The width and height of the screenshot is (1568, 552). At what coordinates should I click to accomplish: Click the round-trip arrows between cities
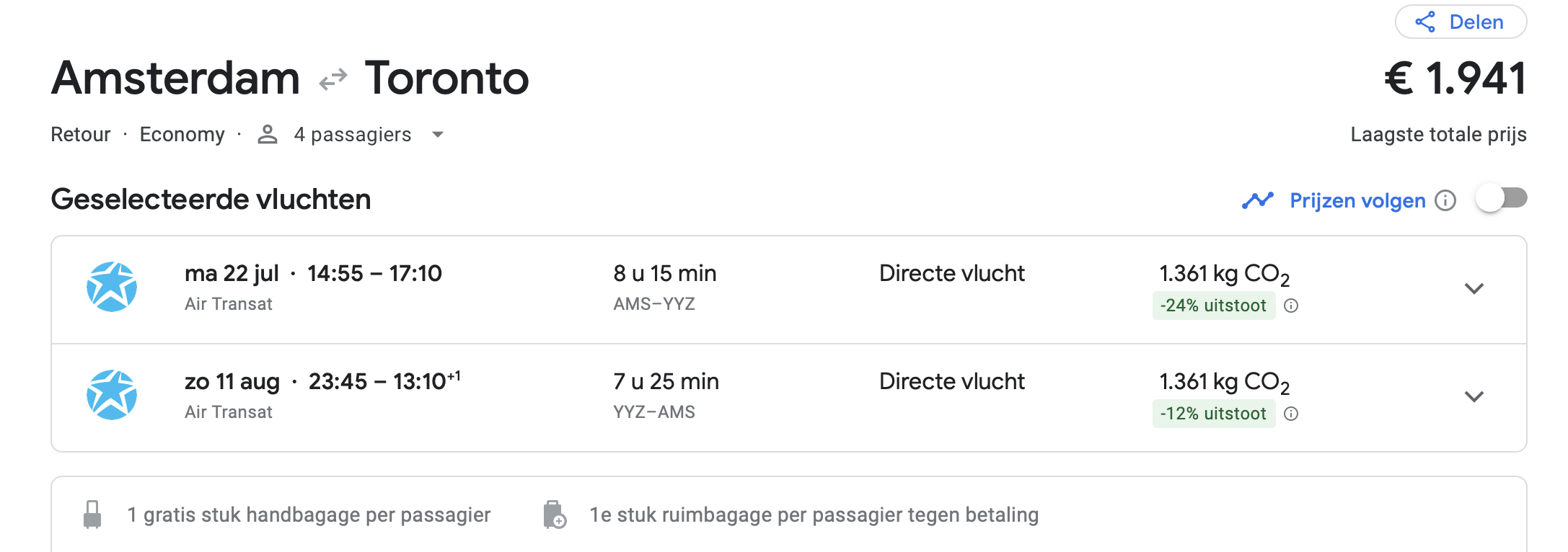coord(333,79)
